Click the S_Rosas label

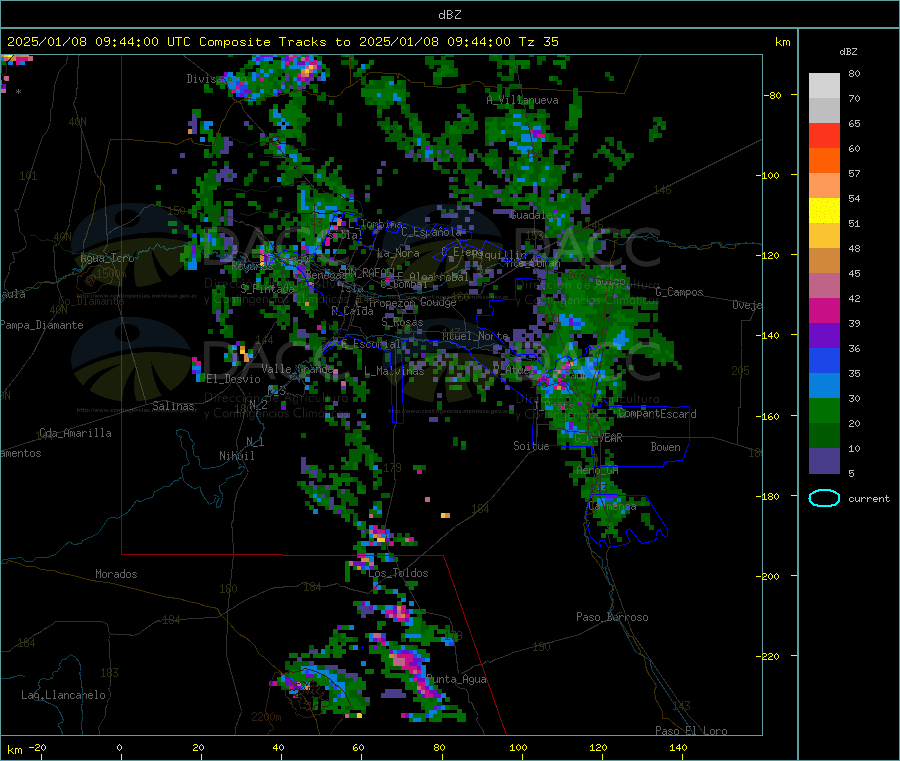[x=402, y=323]
